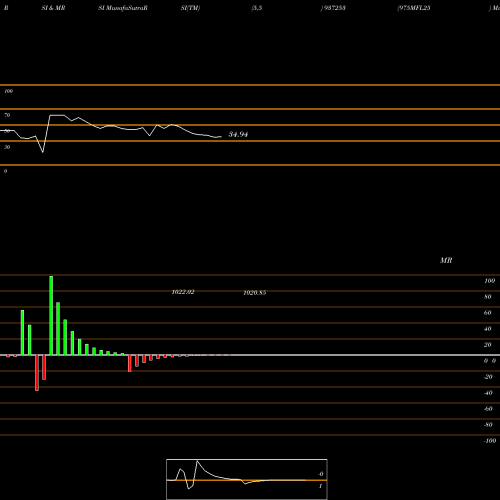Select the 1022.02 price label
This screenshot has height=500, width=500.
point(183,292)
